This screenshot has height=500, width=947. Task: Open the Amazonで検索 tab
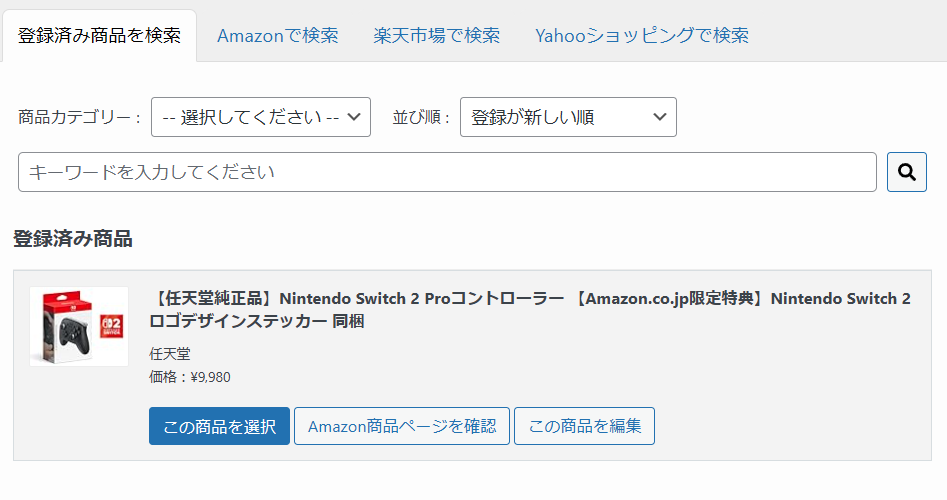point(277,35)
